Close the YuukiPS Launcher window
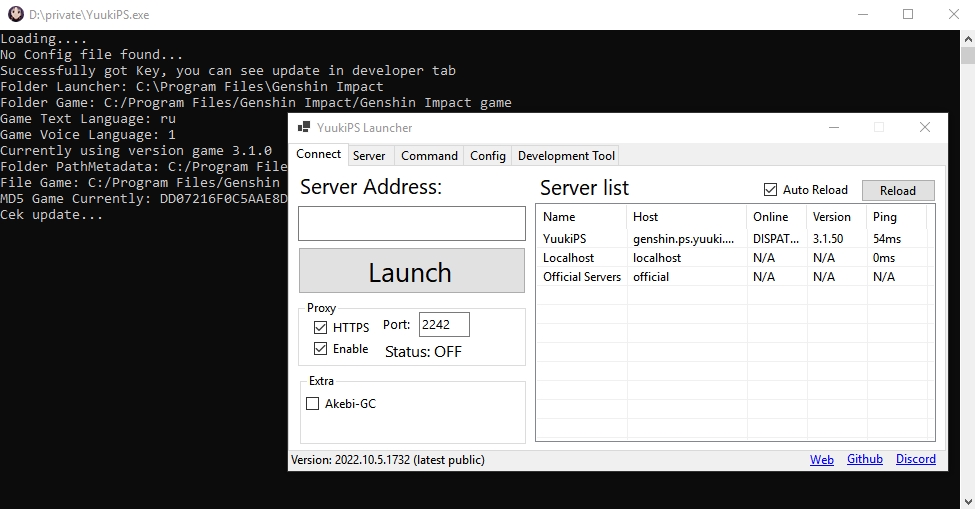The height and width of the screenshot is (509, 975). click(925, 127)
